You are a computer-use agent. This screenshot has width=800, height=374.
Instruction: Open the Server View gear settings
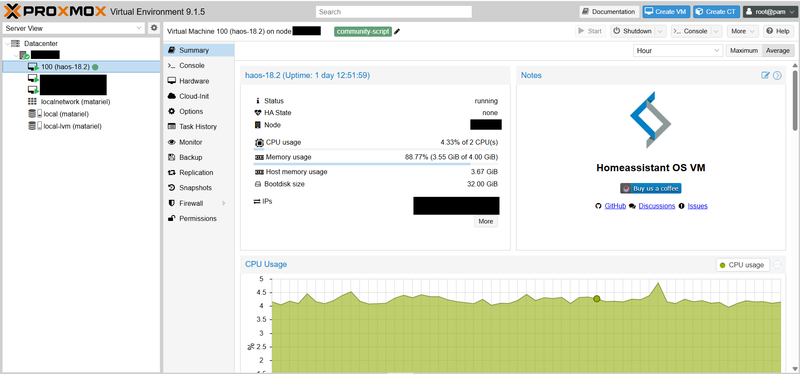154,28
